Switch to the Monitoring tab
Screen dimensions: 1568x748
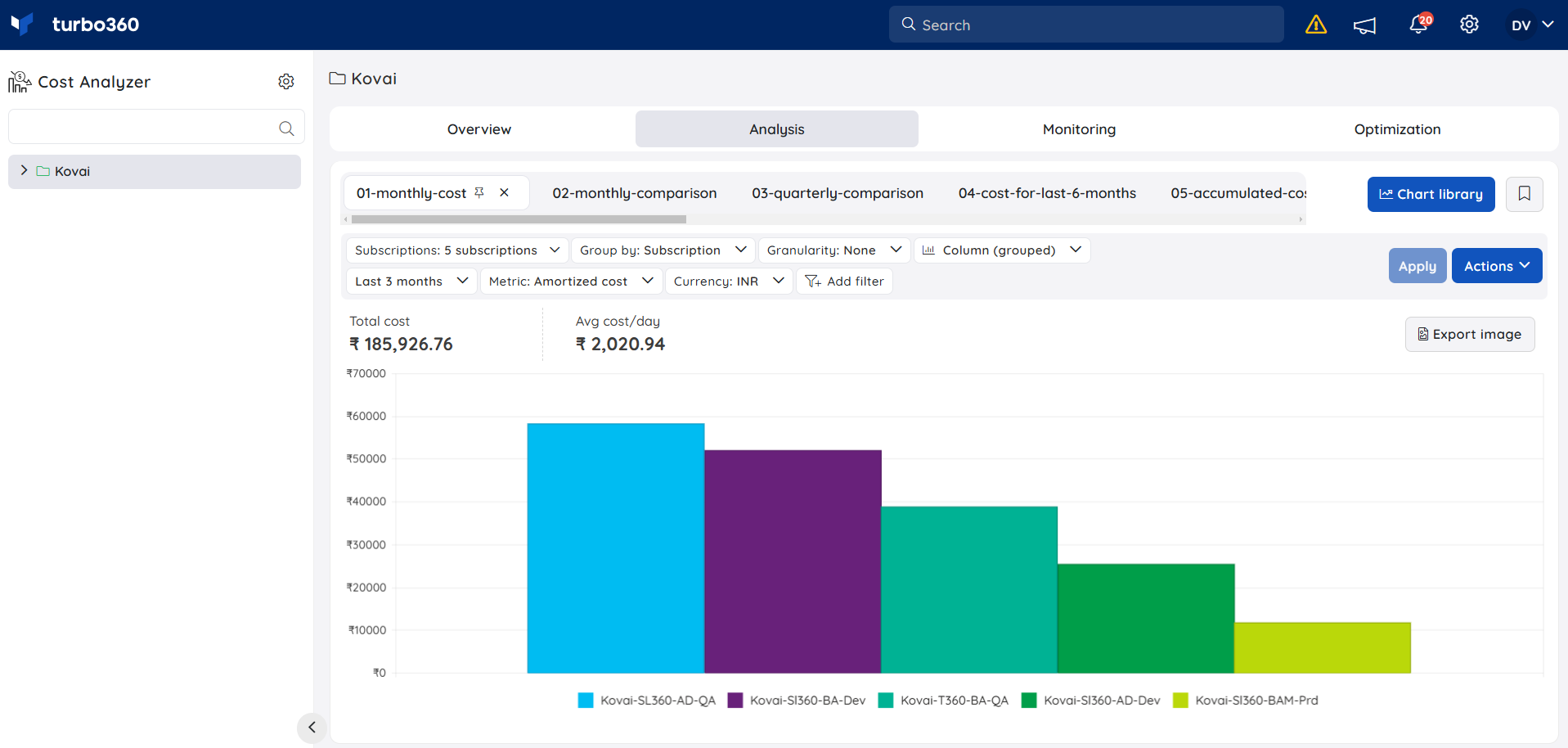(1079, 129)
